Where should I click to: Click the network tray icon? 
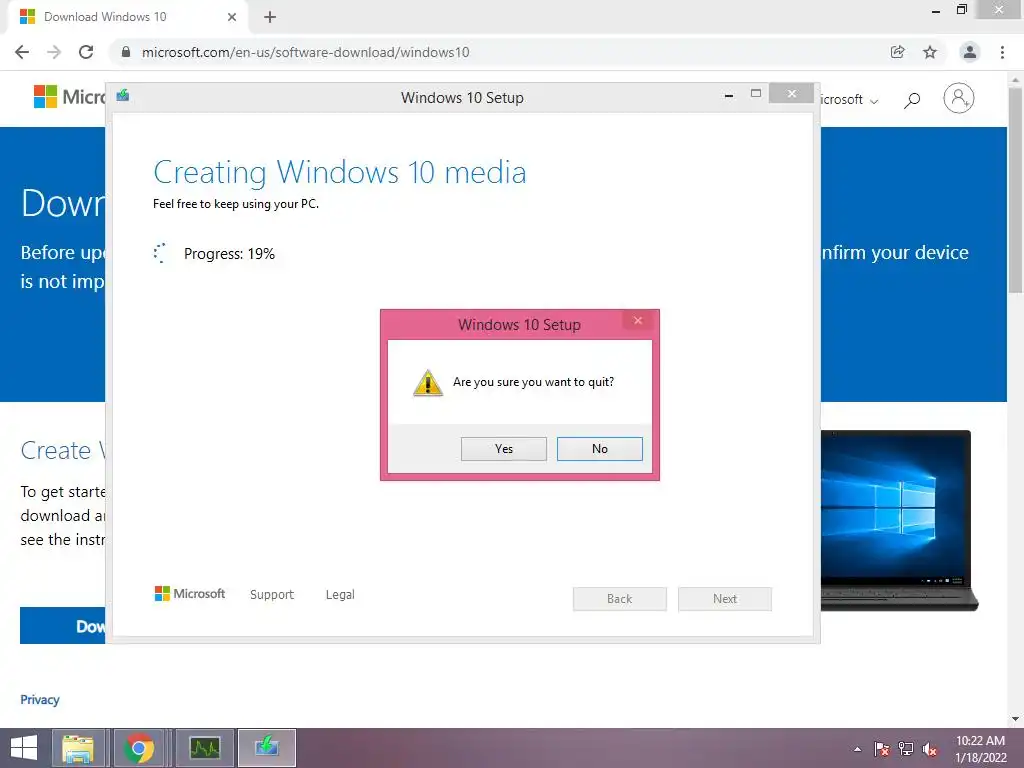pos(906,749)
